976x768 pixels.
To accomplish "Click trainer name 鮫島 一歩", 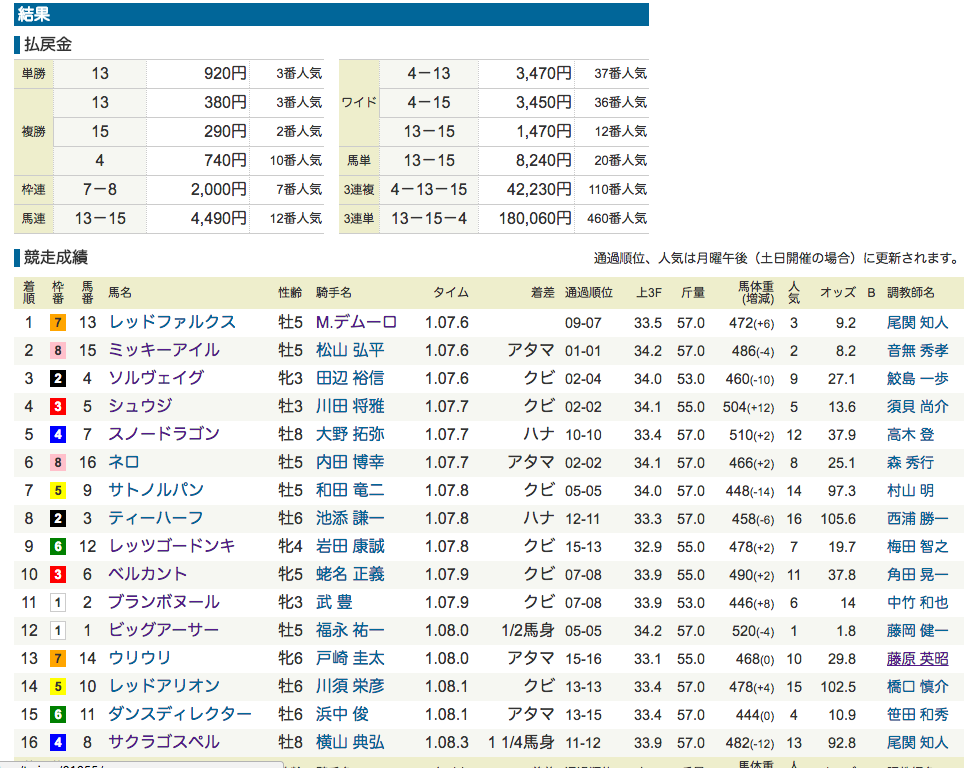I will pyautogui.click(x=917, y=379).
